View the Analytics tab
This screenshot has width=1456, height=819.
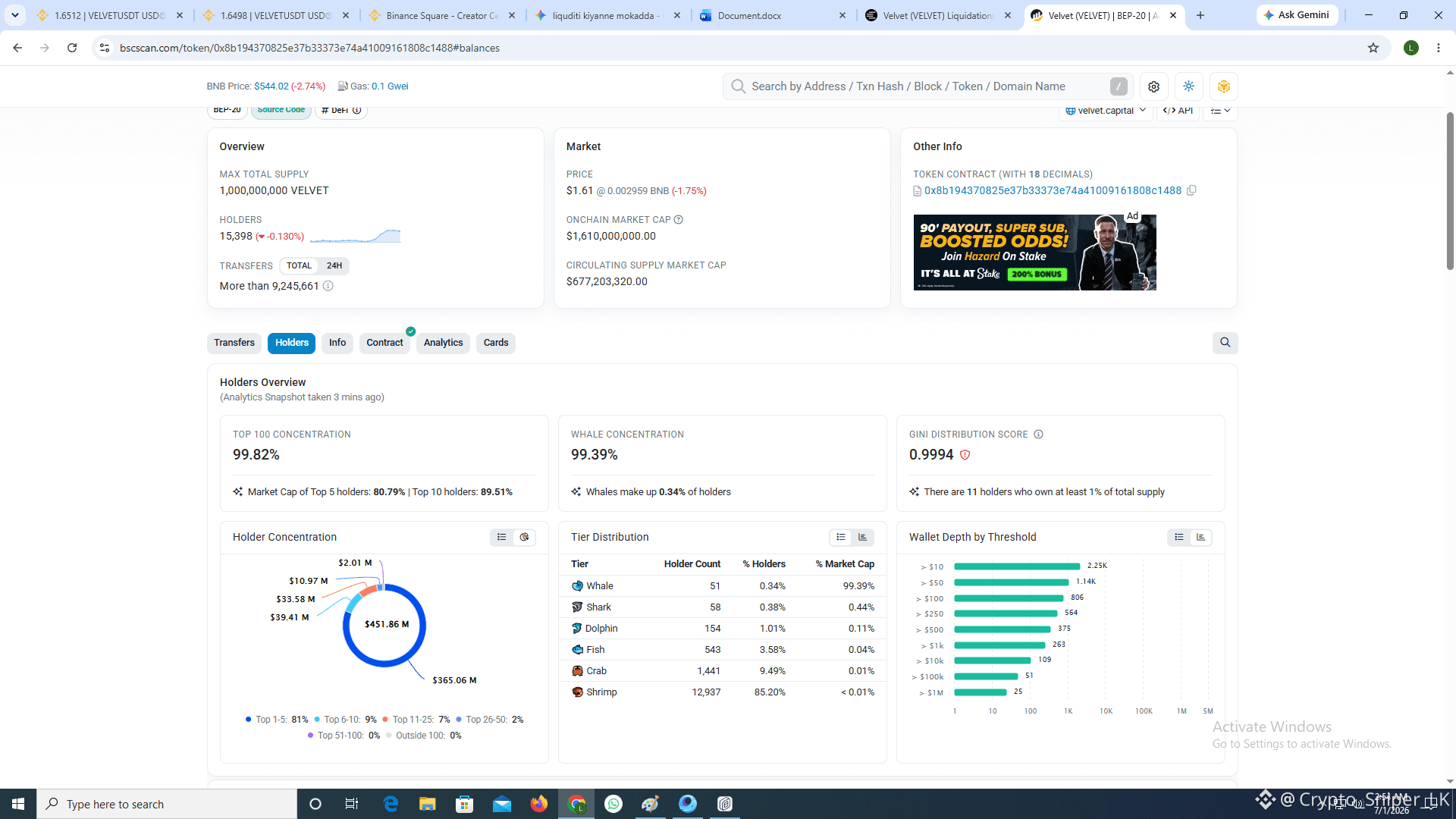444,343
